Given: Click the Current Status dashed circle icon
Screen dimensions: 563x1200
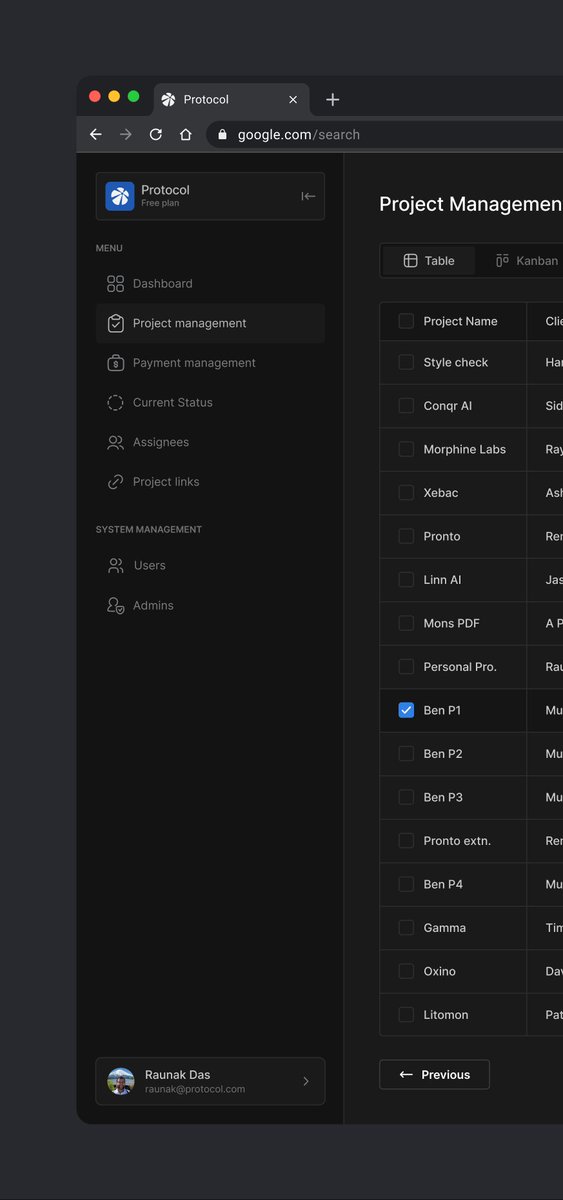Looking at the screenshot, I should 115,403.
